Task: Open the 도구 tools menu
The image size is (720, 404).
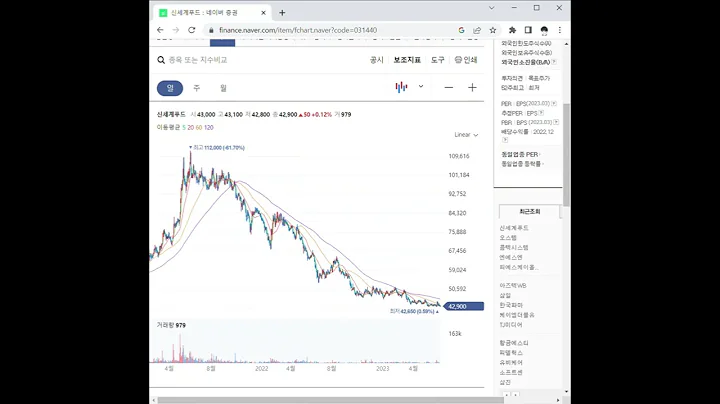Action: (x=437, y=60)
